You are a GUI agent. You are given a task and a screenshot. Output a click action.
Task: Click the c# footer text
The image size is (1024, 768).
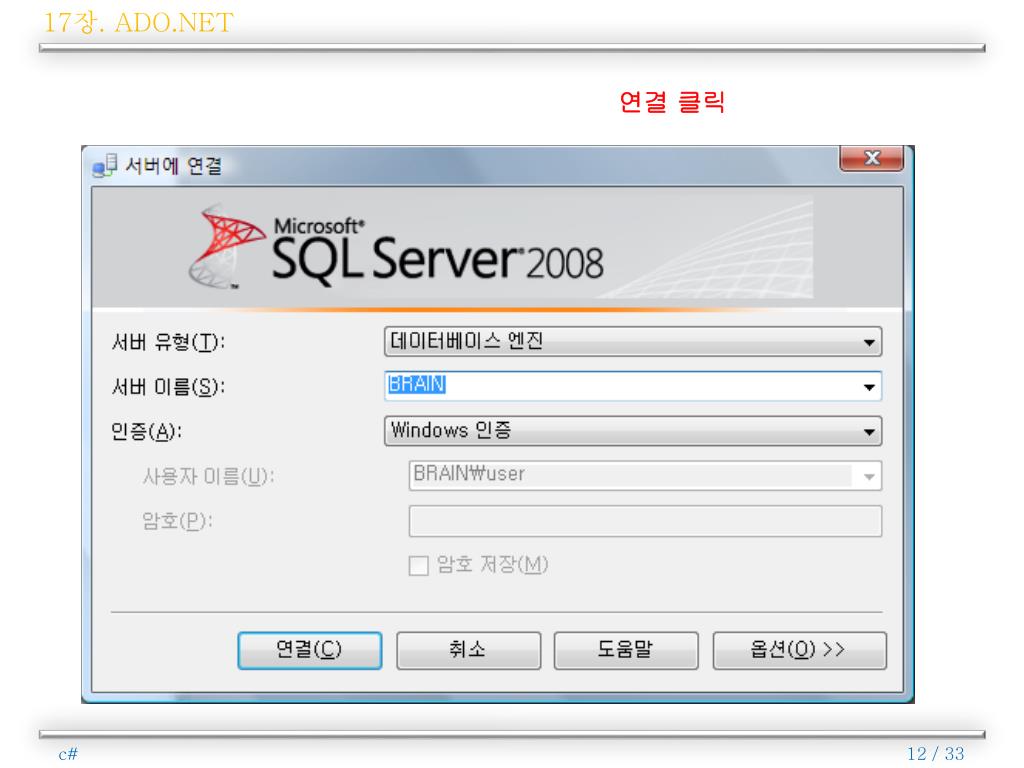click(68, 754)
